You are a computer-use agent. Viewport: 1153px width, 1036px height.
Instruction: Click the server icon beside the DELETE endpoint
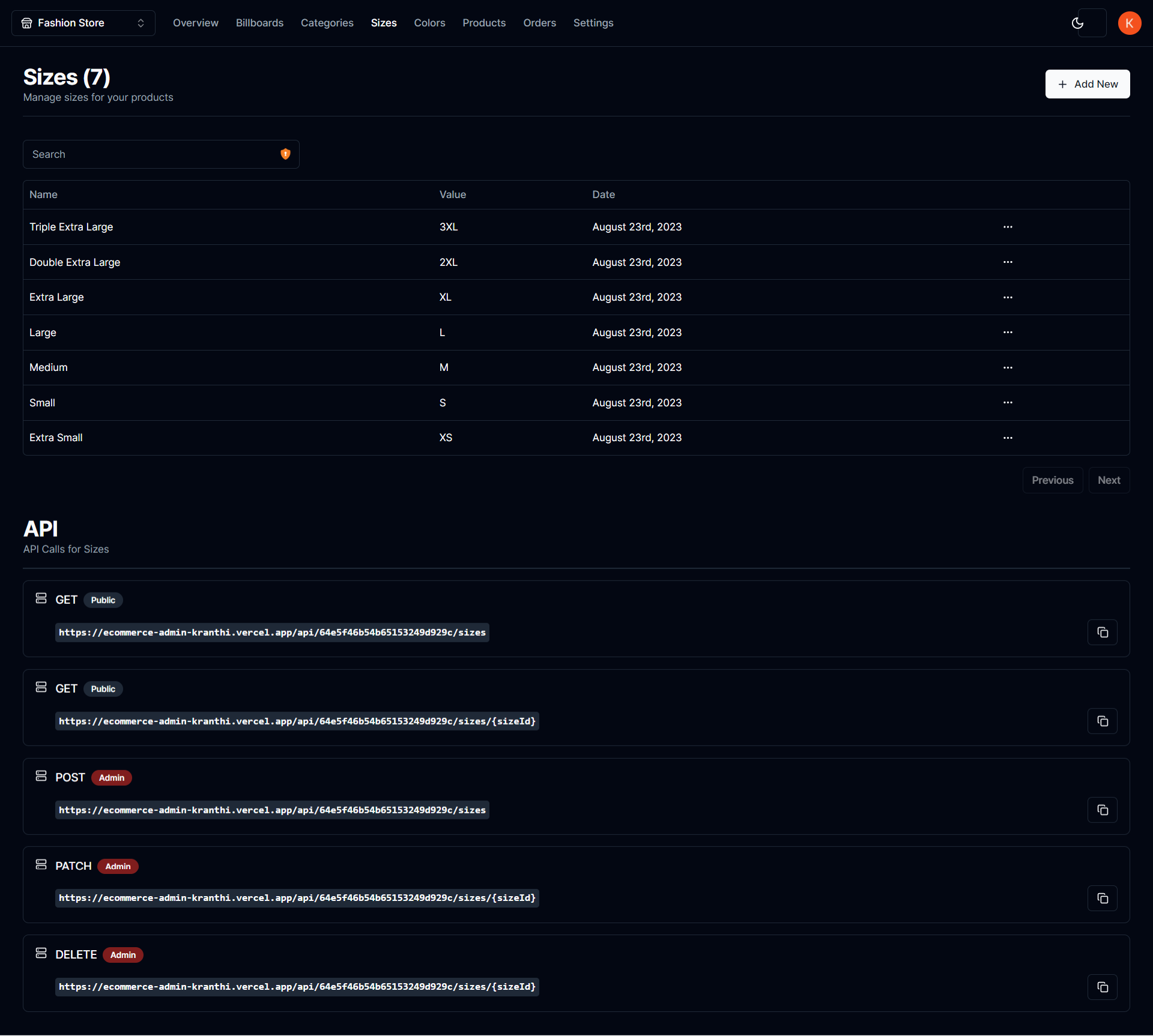41,953
